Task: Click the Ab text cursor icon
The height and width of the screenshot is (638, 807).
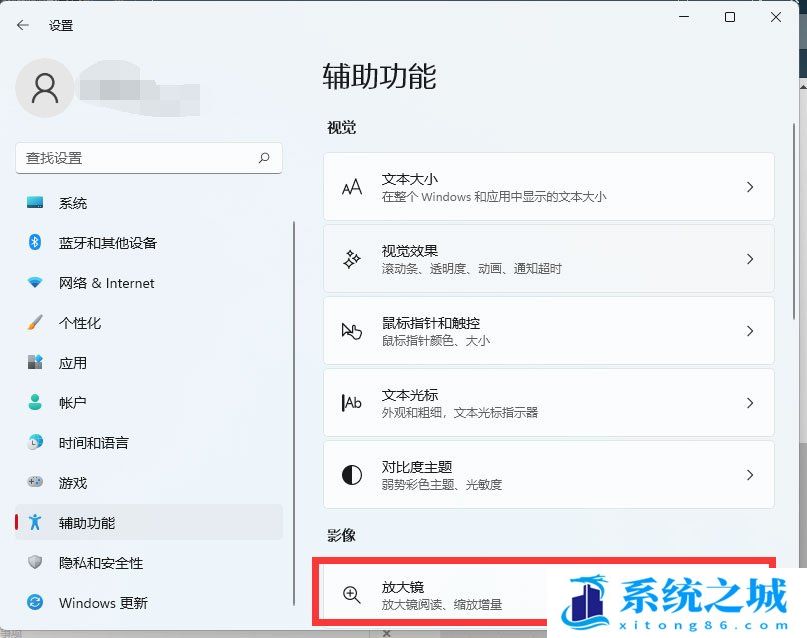Action: pyautogui.click(x=351, y=402)
